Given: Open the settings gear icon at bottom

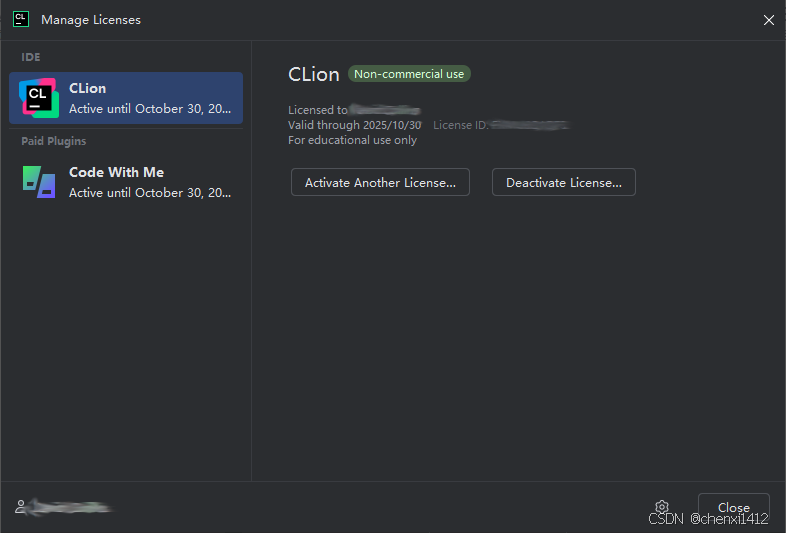Looking at the screenshot, I should coord(662,506).
